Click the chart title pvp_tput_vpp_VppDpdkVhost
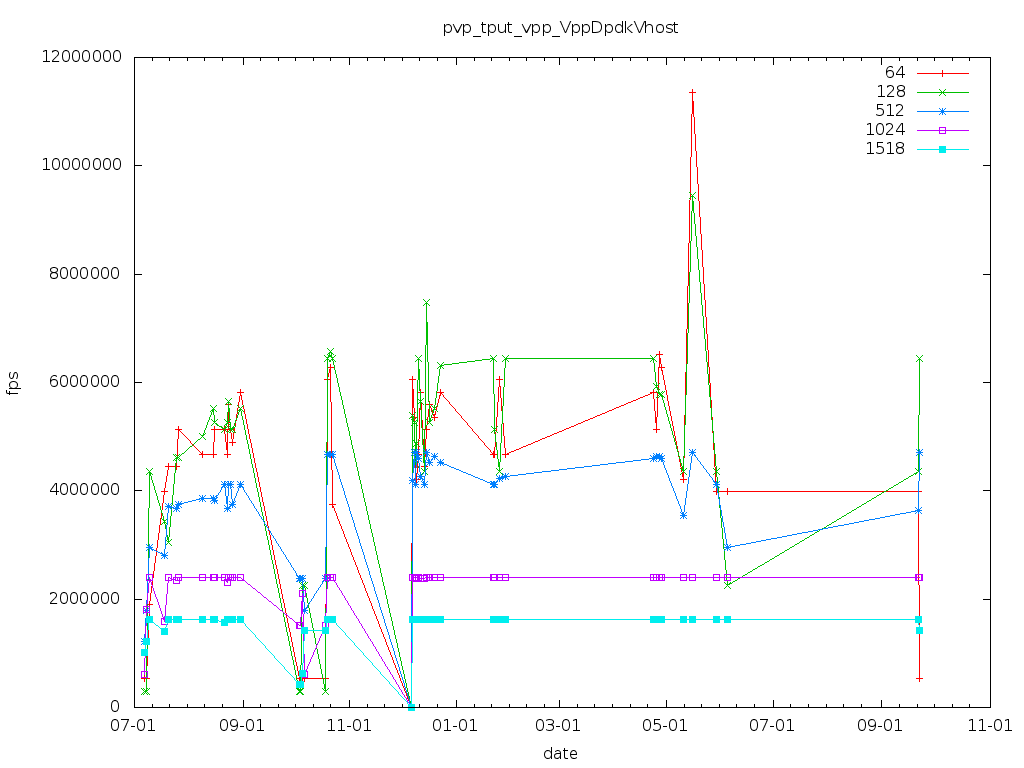 (x=560, y=27)
